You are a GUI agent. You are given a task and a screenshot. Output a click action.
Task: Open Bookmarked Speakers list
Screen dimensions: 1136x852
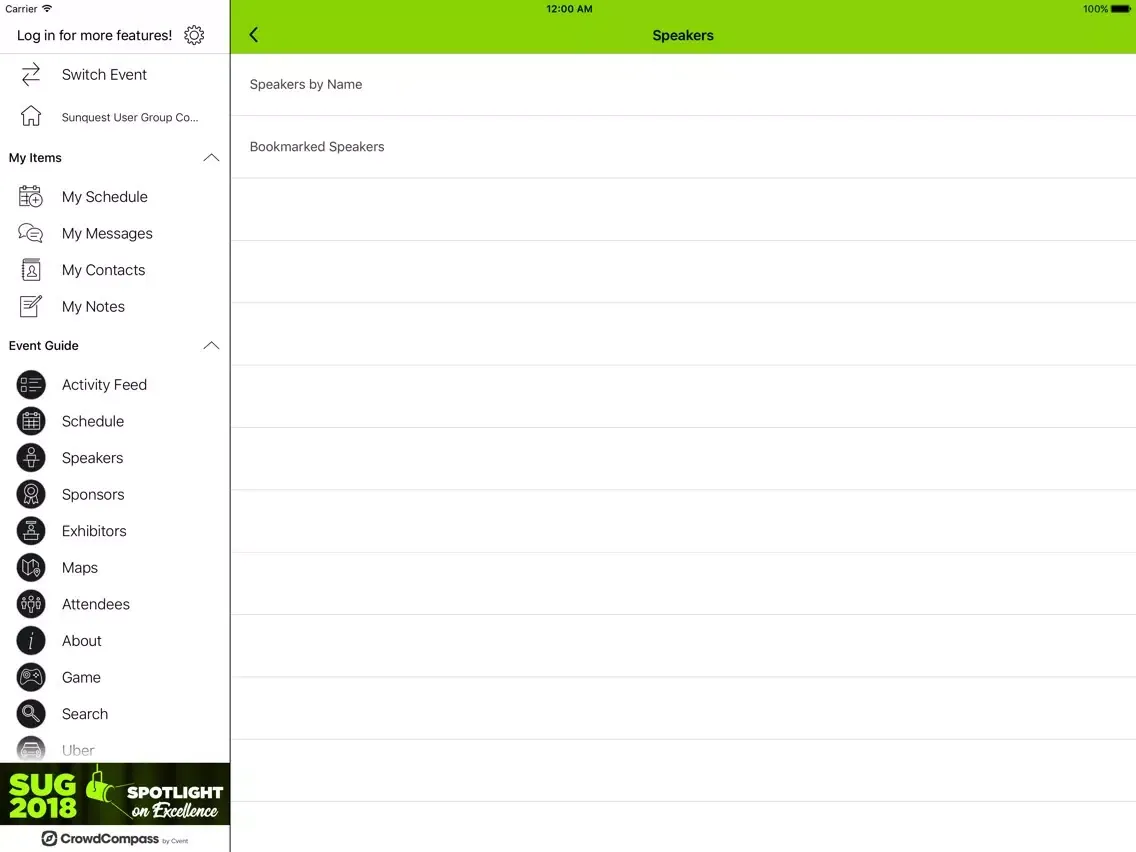point(683,146)
